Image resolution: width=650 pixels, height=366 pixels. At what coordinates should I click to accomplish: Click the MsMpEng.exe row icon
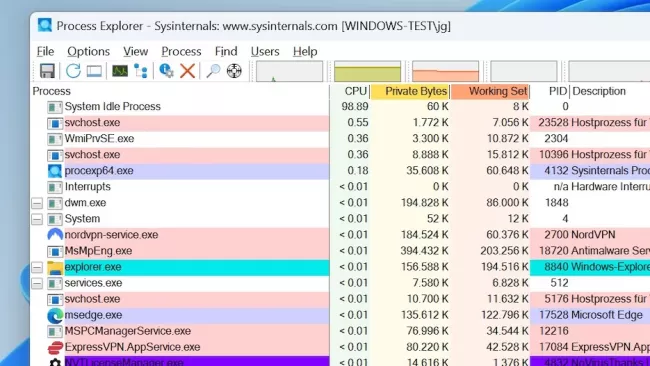click(x=55, y=251)
